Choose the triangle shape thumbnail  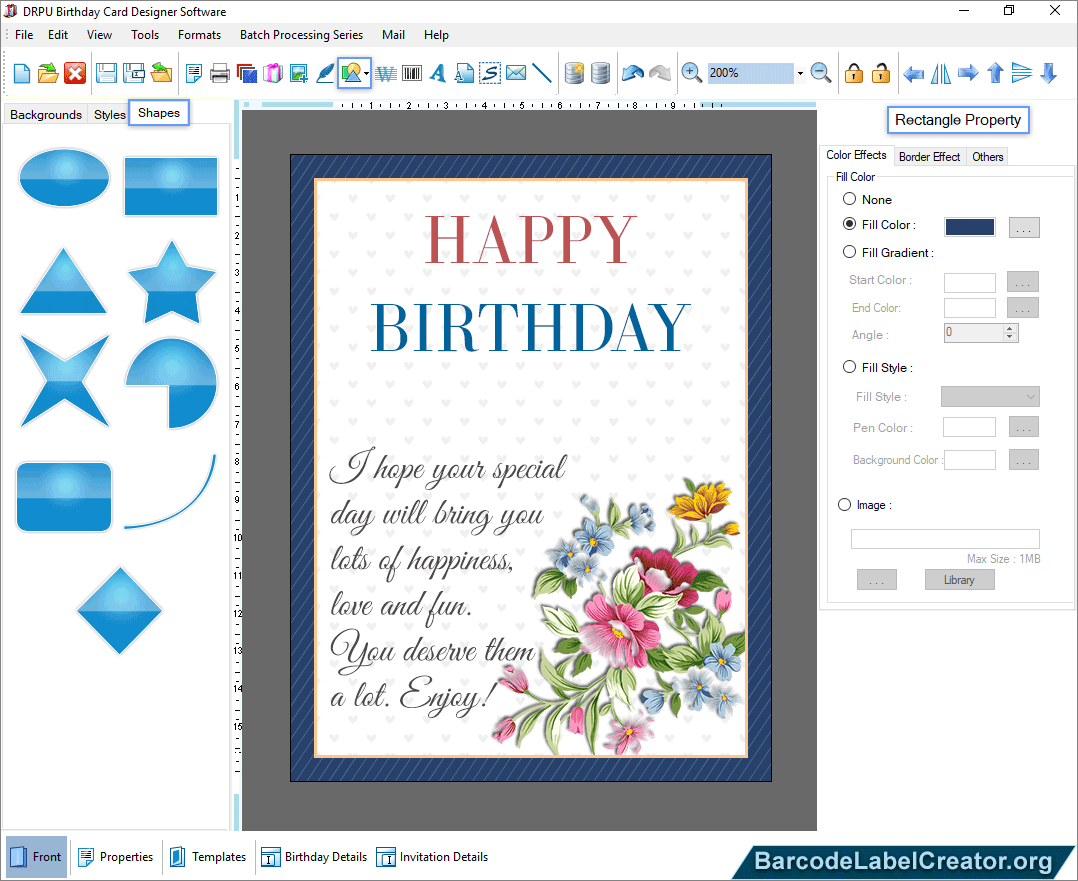(63, 282)
